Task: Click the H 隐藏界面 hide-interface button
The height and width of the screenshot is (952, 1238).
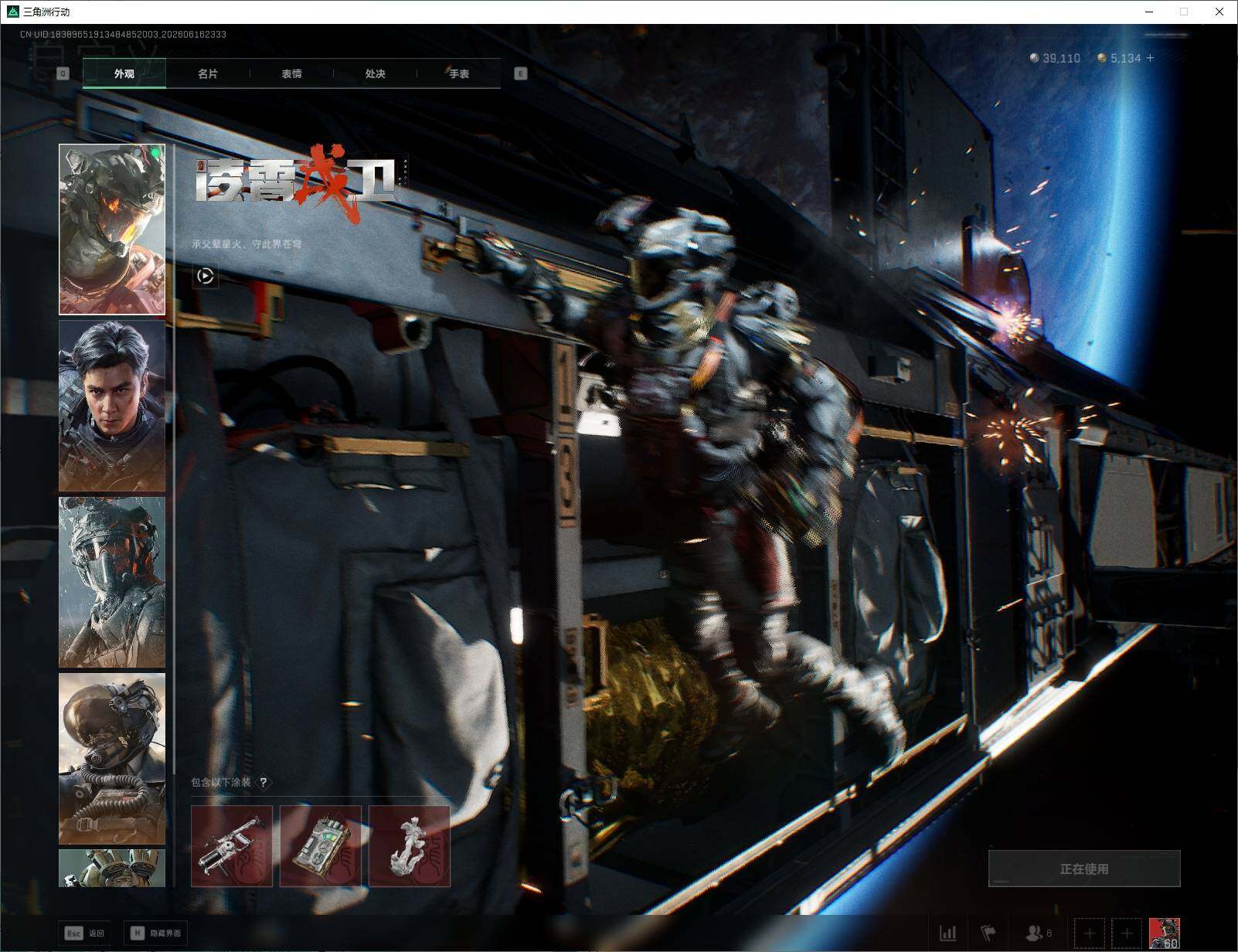Action: pyautogui.click(x=156, y=933)
